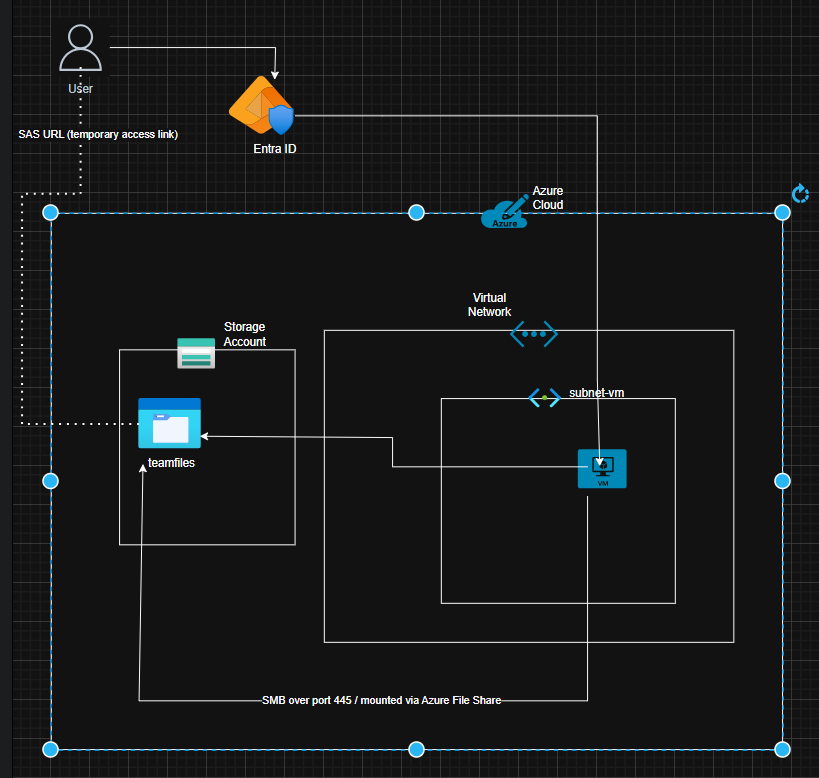Select the subnet-vm subnet icon
Image resolution: width=819 pixels, height=778 pixels.
point(544,397)
